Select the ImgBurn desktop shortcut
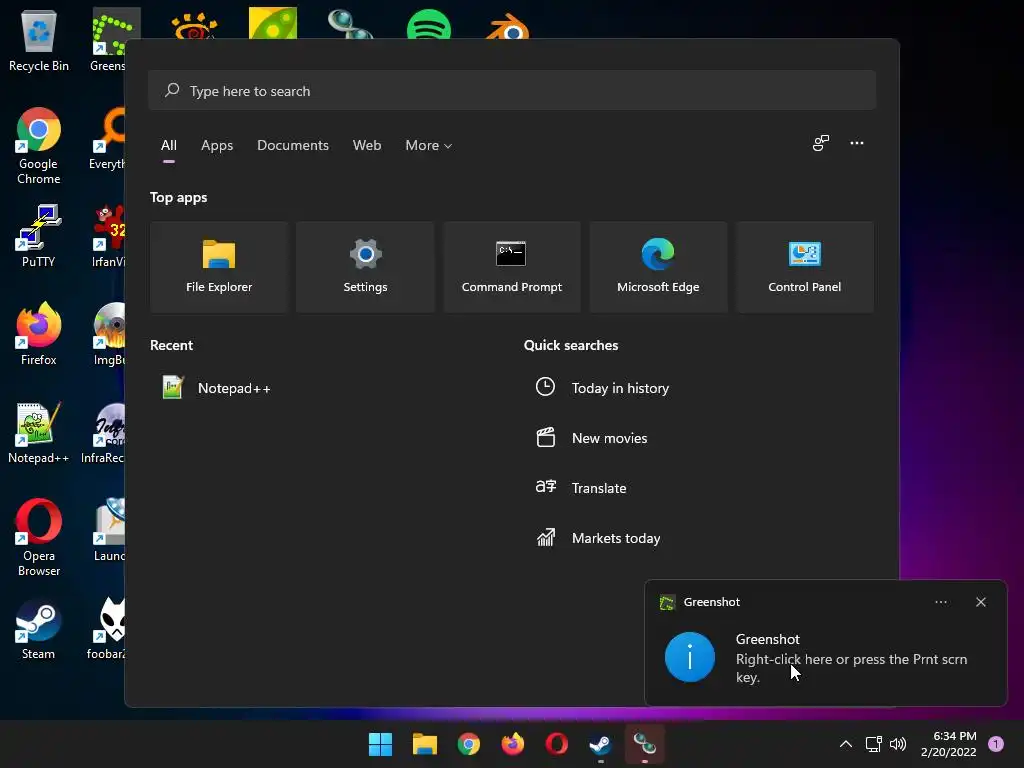 pos(108,334)
